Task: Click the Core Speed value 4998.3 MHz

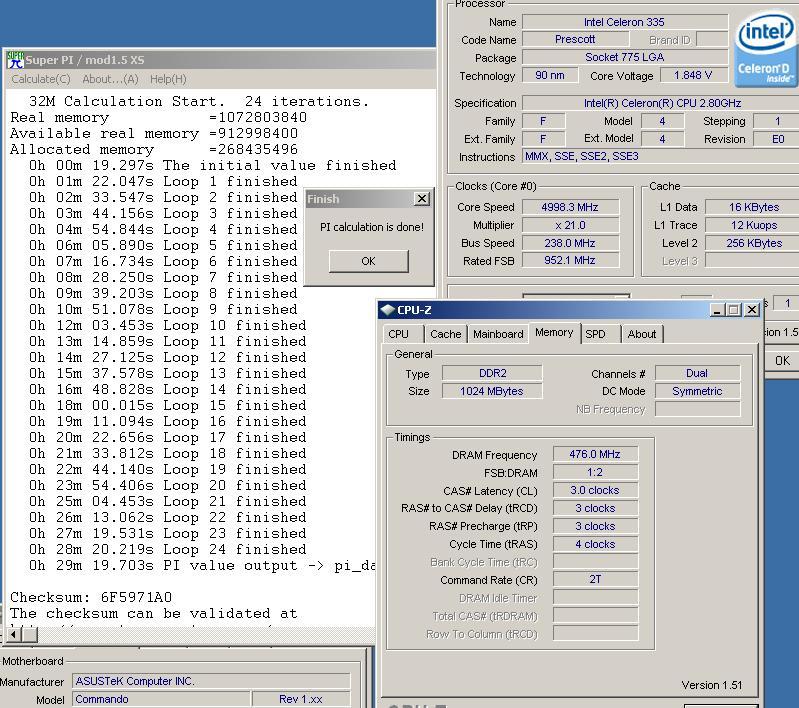Action: 570,207
